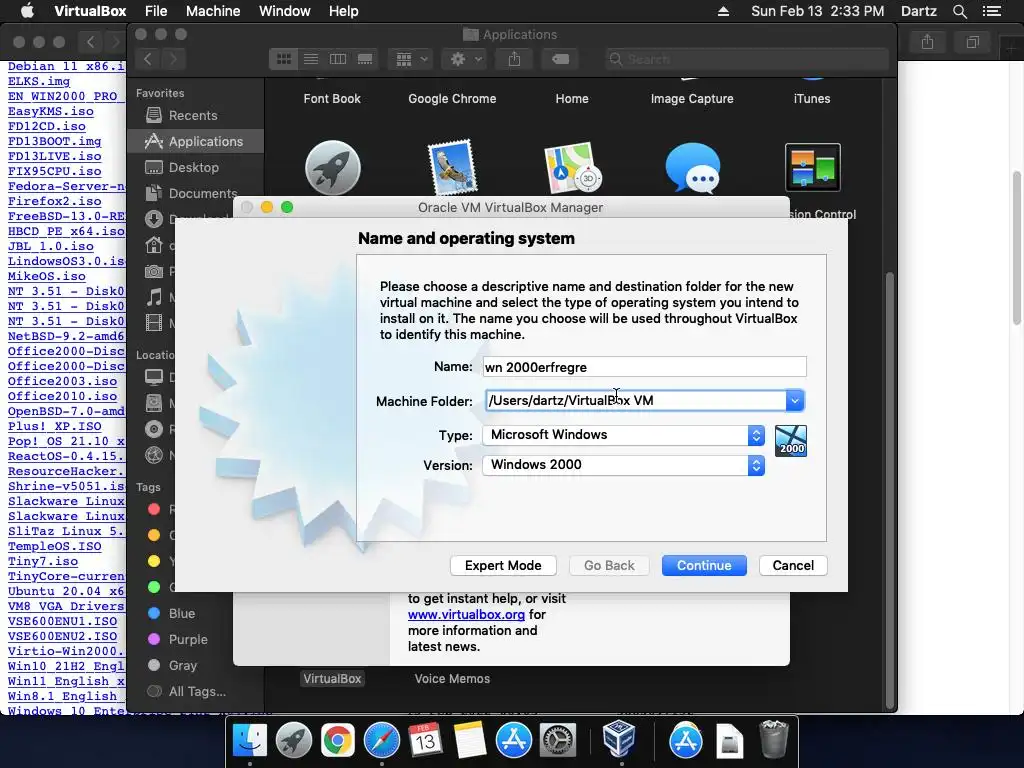Open Mission Control icon in Finder

point(812,167)
